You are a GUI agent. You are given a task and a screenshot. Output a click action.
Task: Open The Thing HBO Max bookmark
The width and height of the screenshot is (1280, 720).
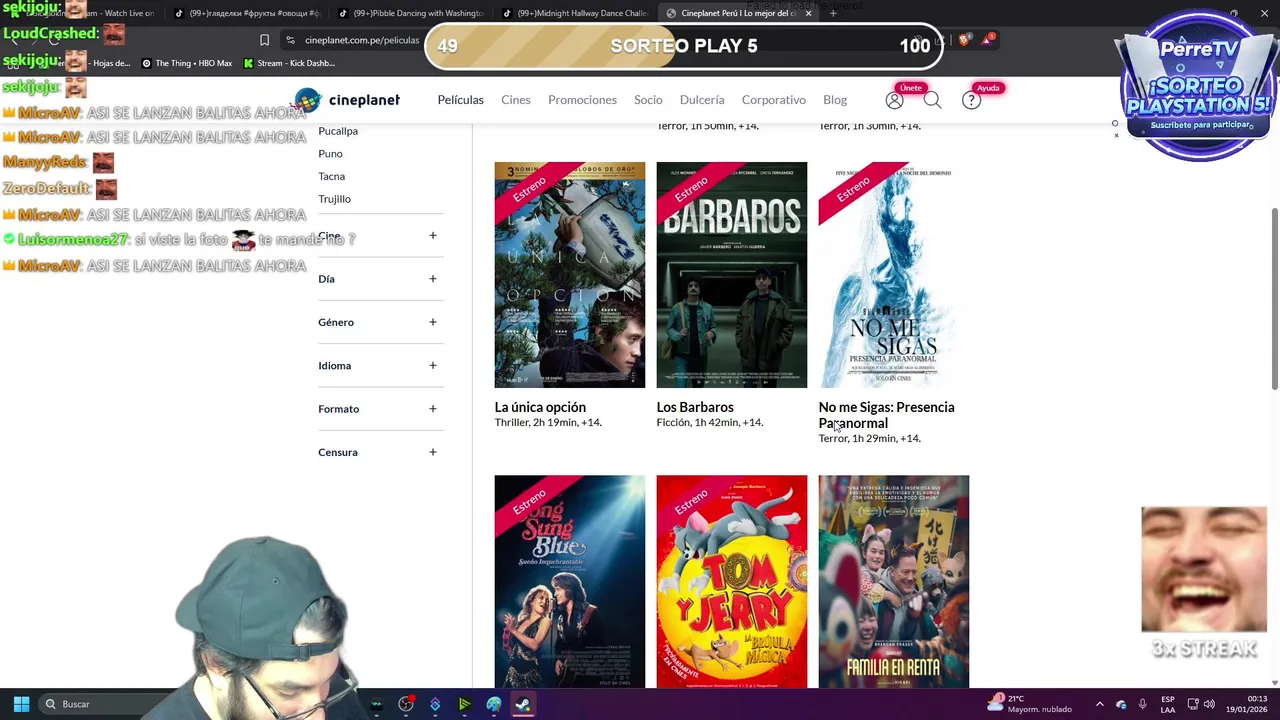187,63
